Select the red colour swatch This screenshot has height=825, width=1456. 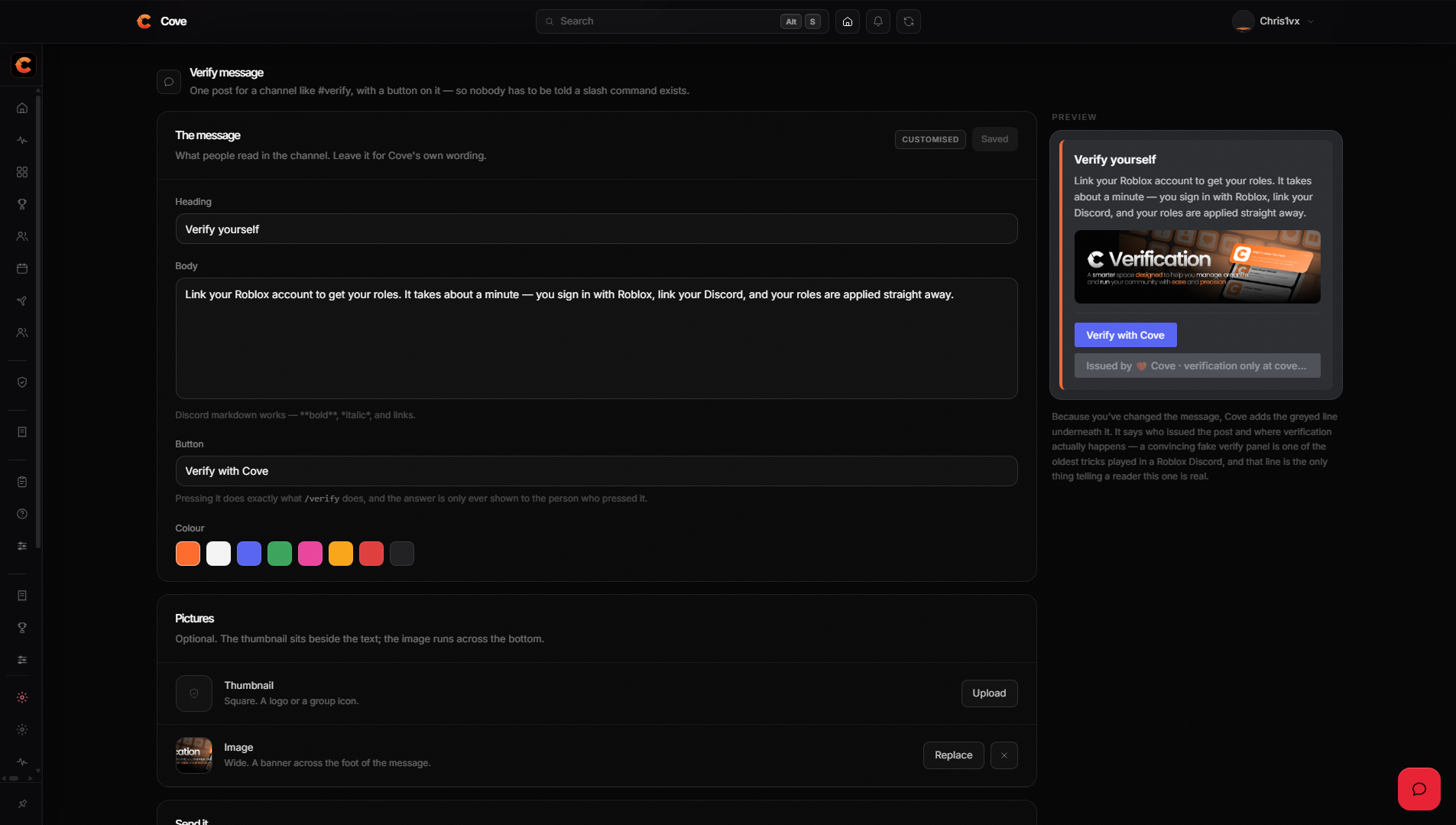pos(371,554)
